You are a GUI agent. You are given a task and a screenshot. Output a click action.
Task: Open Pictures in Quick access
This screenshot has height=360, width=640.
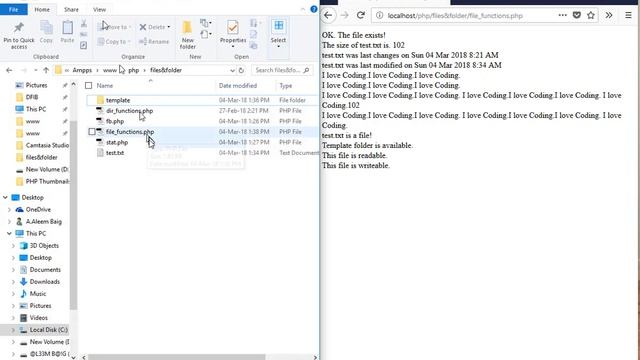pyautogui.click(x=36, y=85)
